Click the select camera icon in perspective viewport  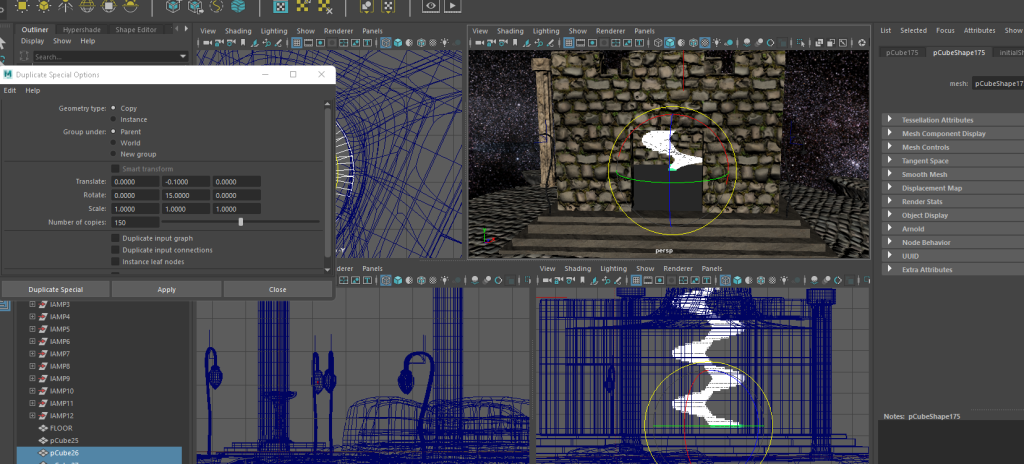pyautogui.click(x=480, y=43)
